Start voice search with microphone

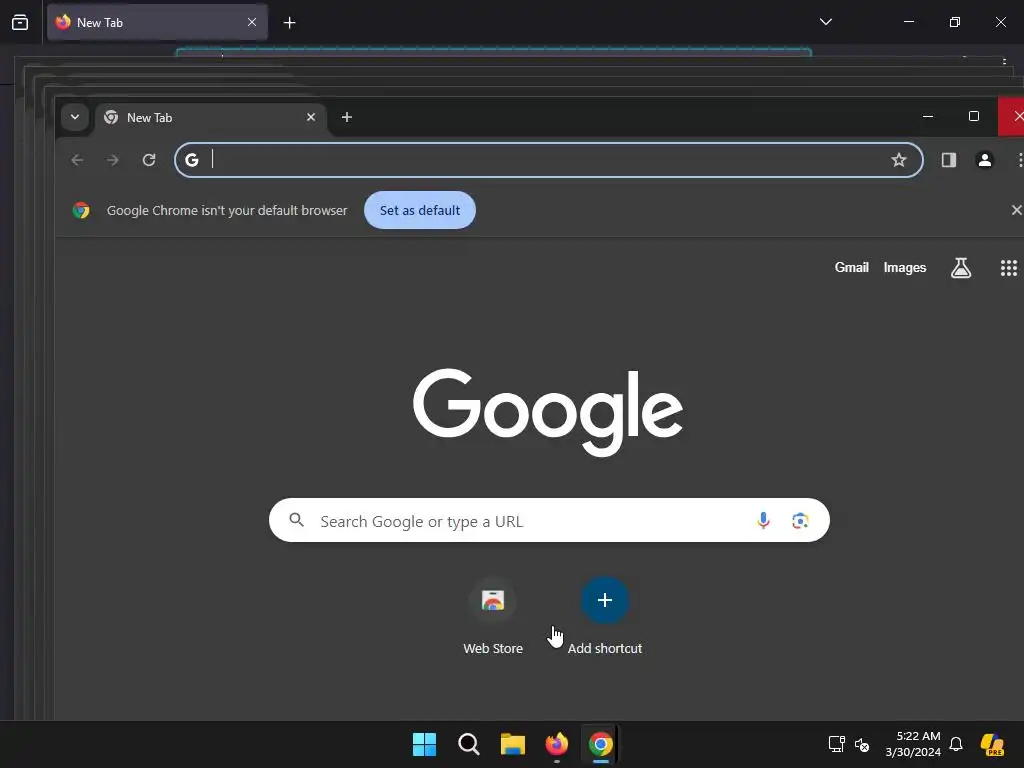tap(763, 520)
